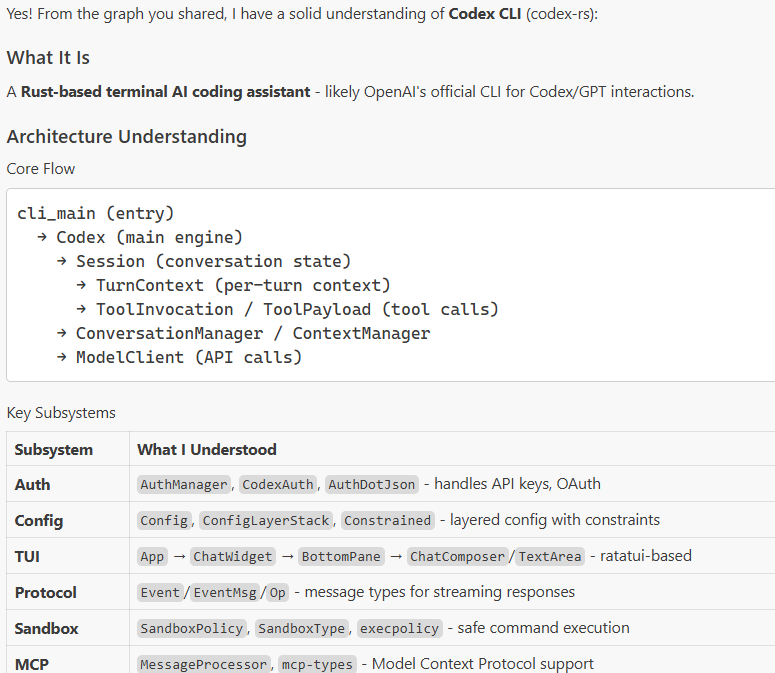Click the "ChatComposer" code tag
The image size is (775, 673).
(457, 556)
